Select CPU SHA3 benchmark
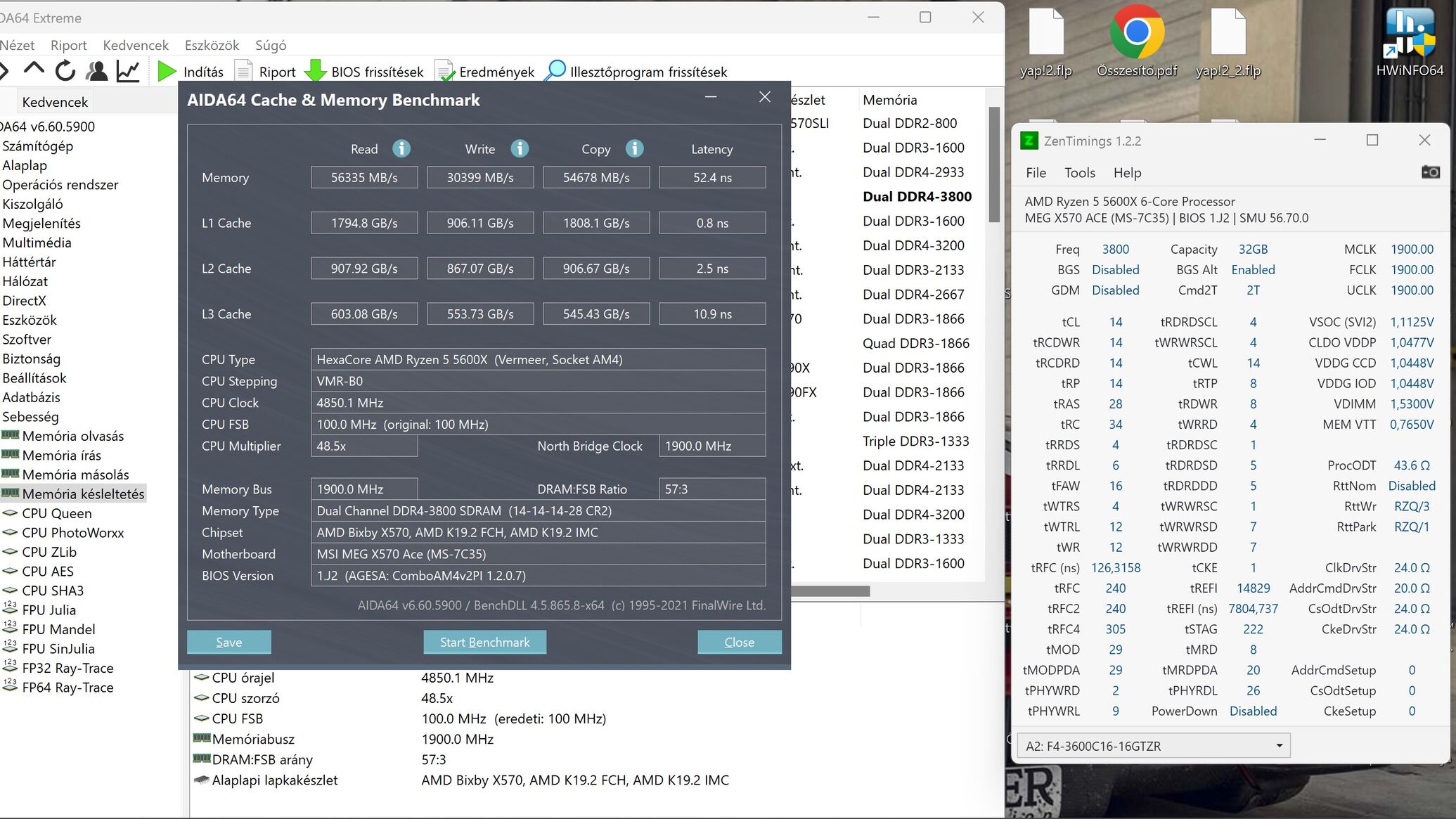The image size is (1456, 819). tap(53, 591)
